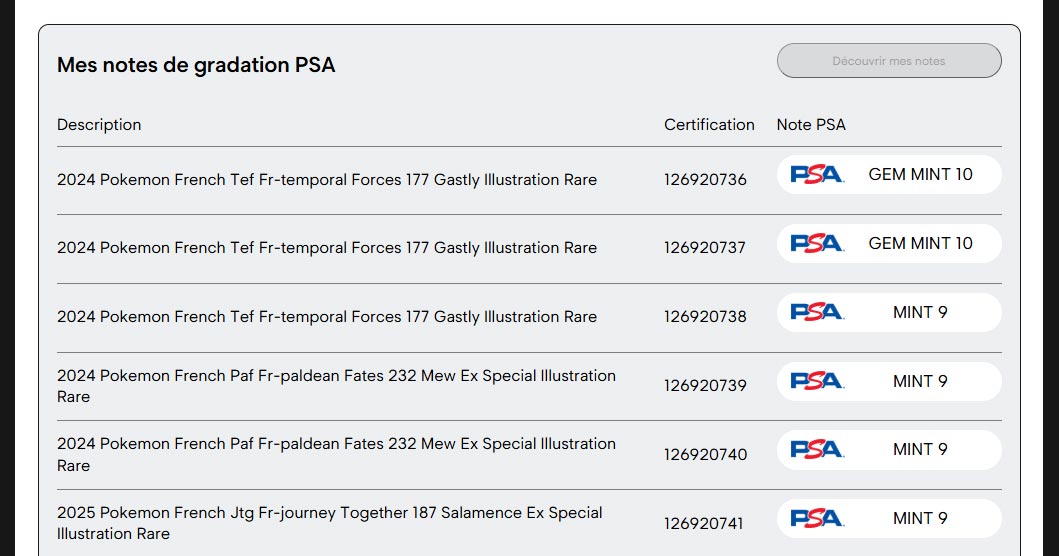Click the PSA logo next to 126920741
Screen dimensions: 1059x556
click(817, 518)
